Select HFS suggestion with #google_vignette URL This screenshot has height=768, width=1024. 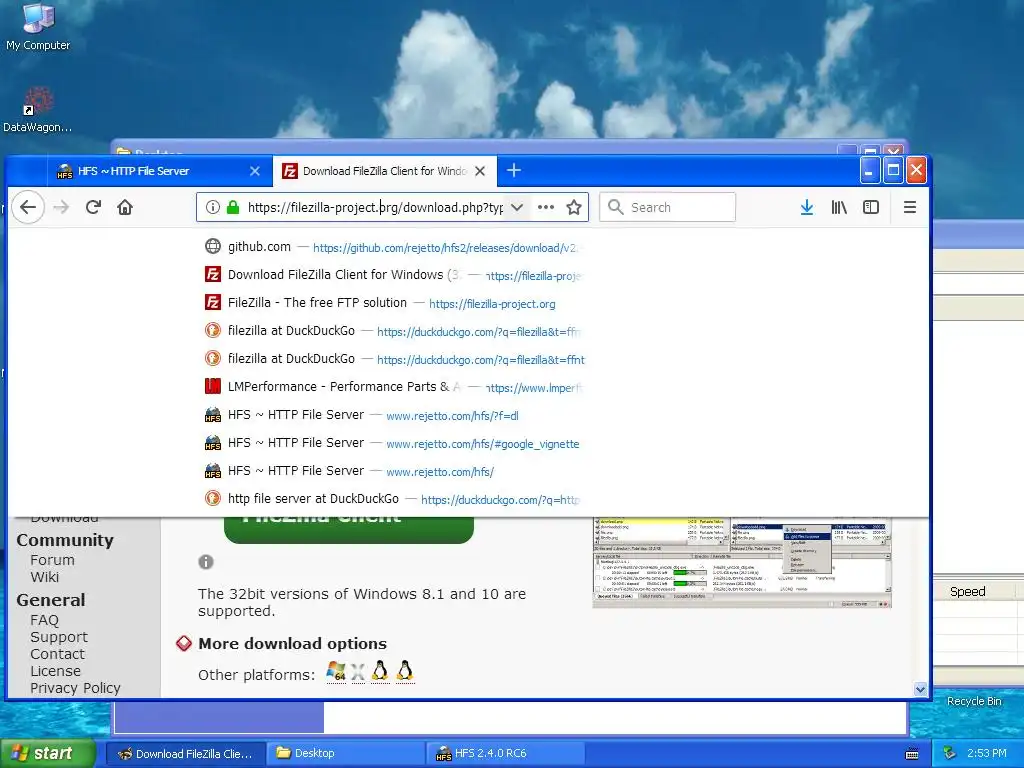392,443
